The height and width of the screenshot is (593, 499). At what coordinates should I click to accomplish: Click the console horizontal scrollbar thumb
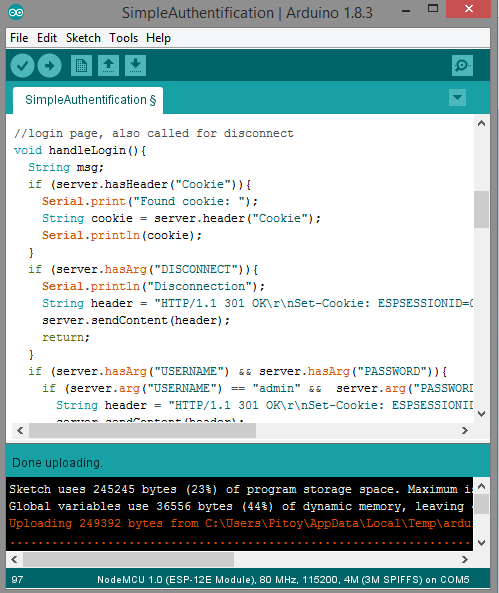tap(129, 559)
